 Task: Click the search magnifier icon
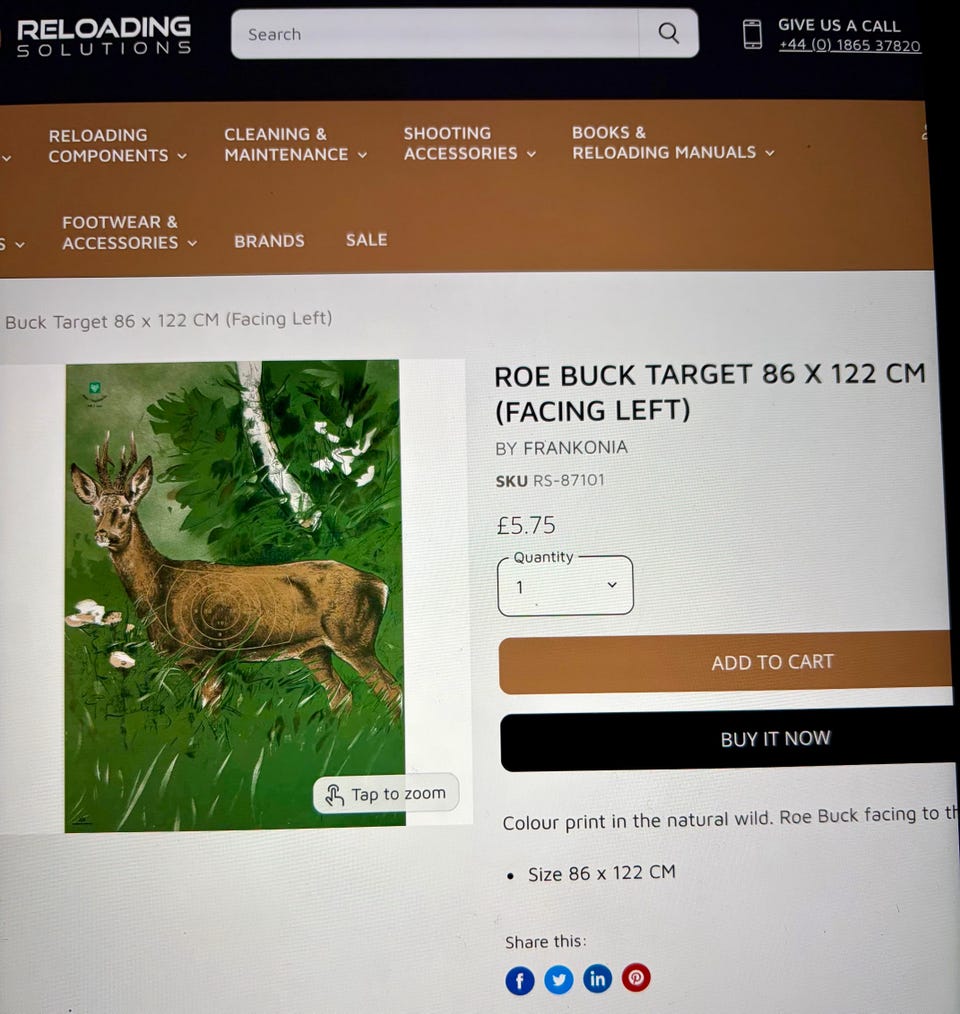(668, 33)
